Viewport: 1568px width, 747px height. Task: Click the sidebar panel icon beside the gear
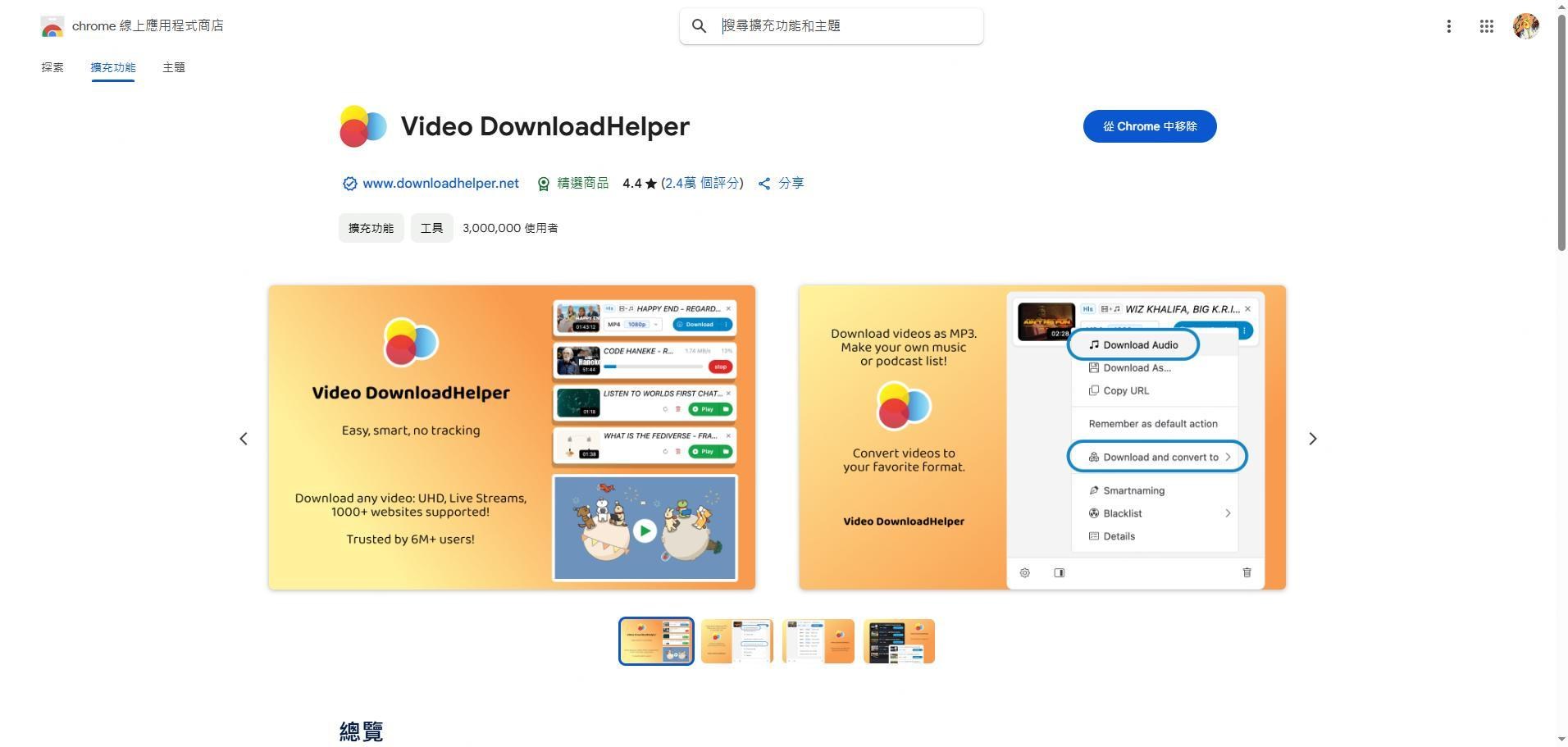(1059, 573)
